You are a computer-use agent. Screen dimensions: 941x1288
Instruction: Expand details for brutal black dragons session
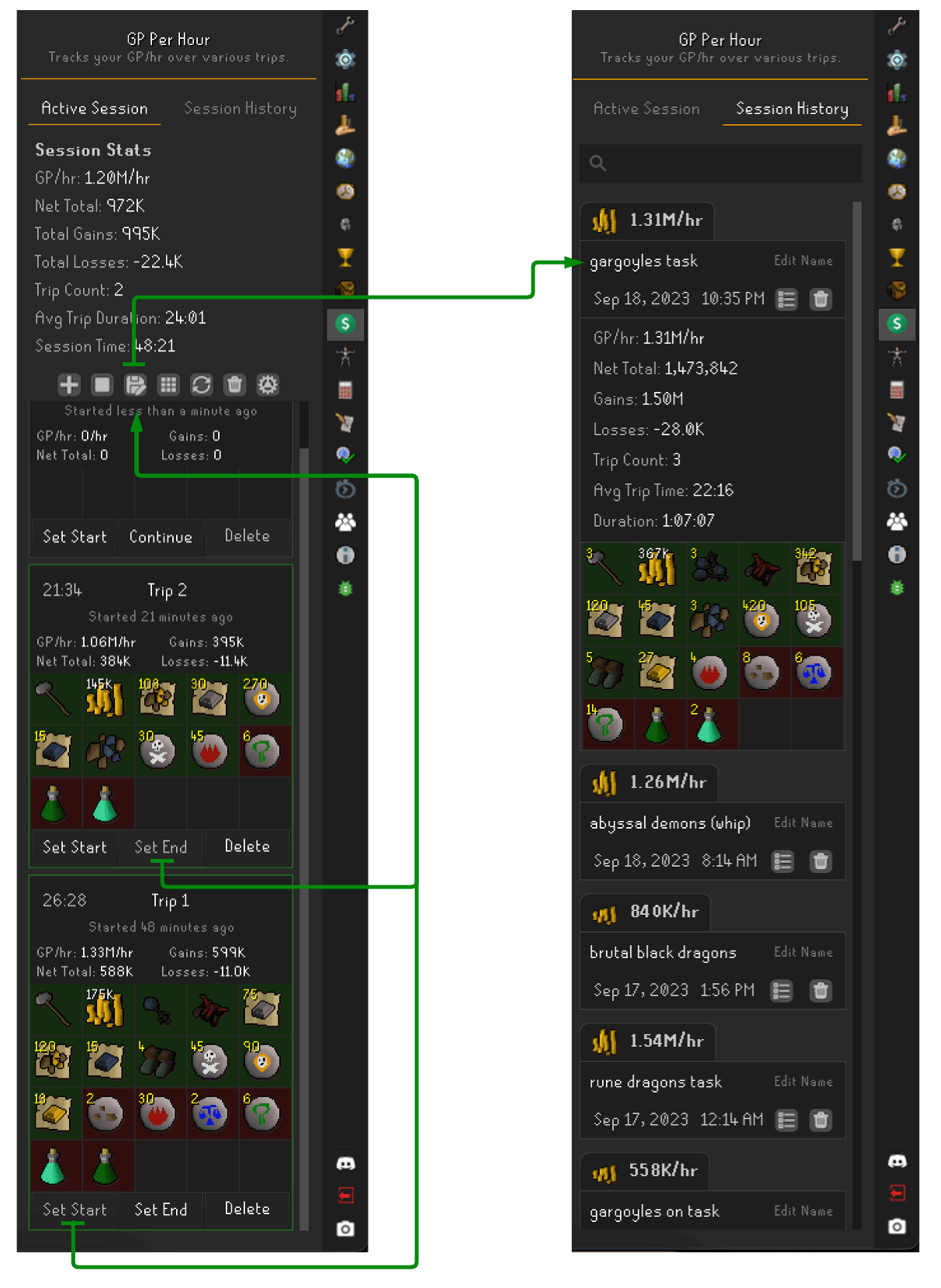[781, 991]
